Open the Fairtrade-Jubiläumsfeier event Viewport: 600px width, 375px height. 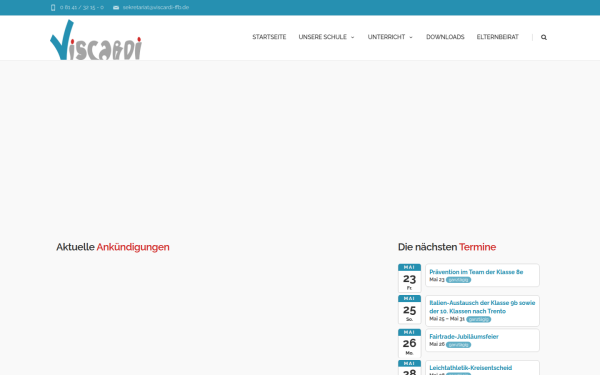464,336
